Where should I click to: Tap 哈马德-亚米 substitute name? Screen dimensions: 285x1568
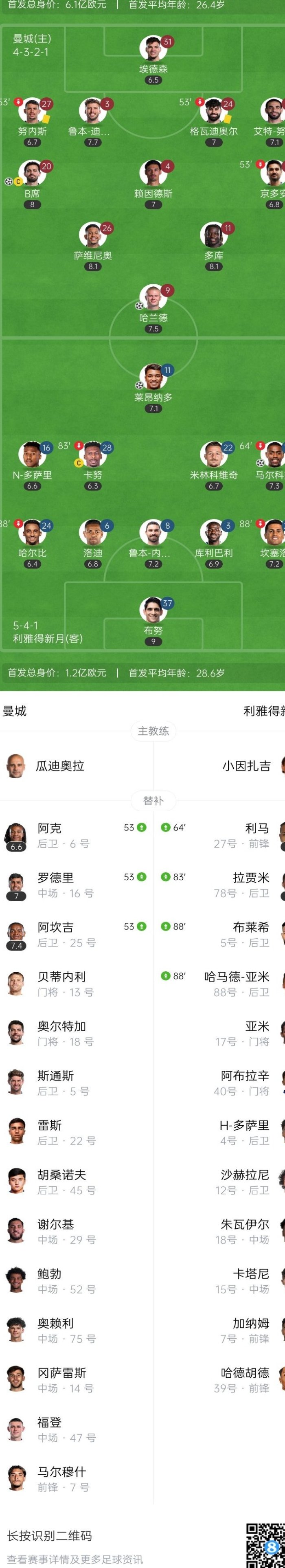point(236,976)
